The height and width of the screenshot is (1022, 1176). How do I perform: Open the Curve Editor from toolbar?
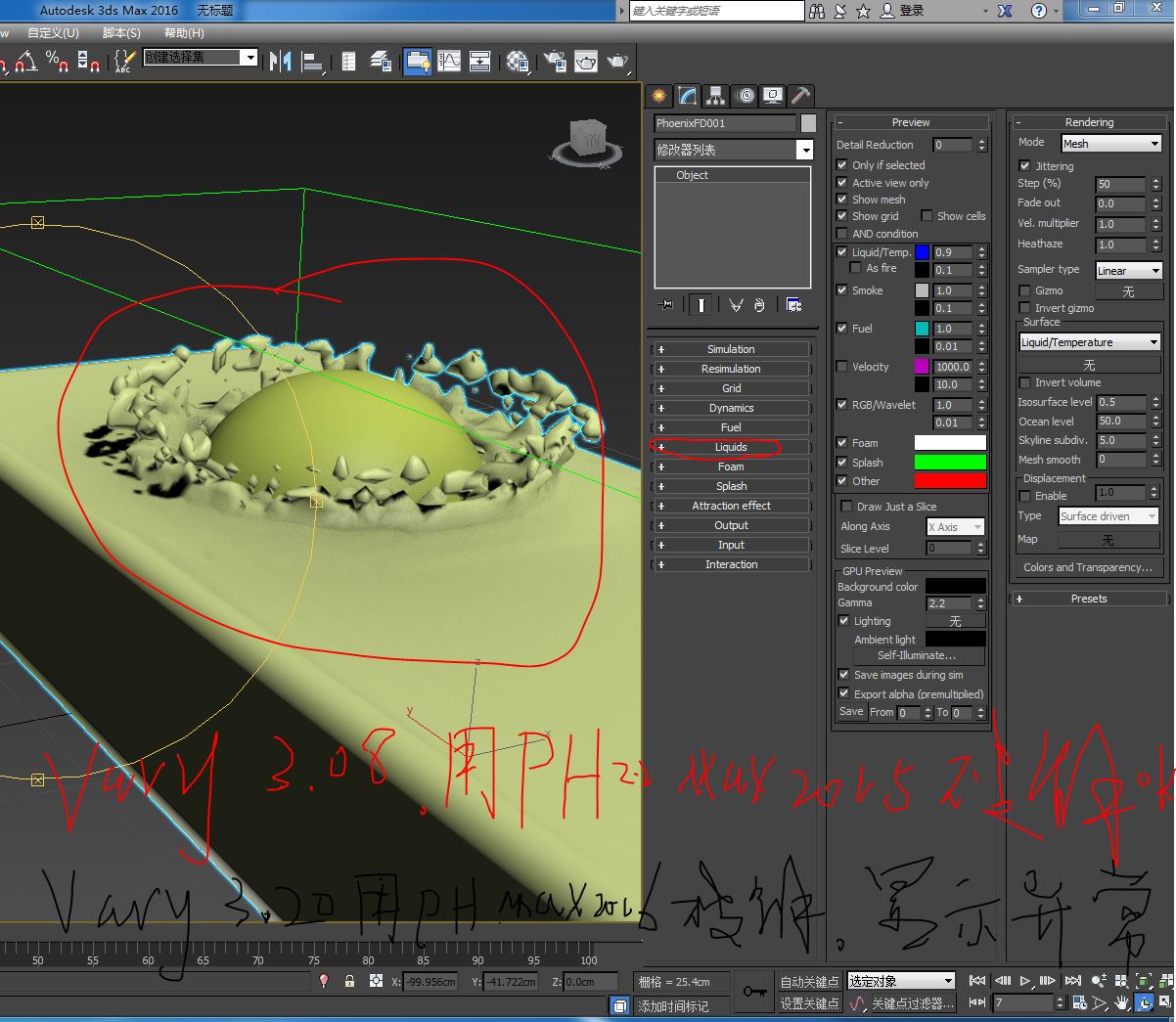click(x=449, y=62)
